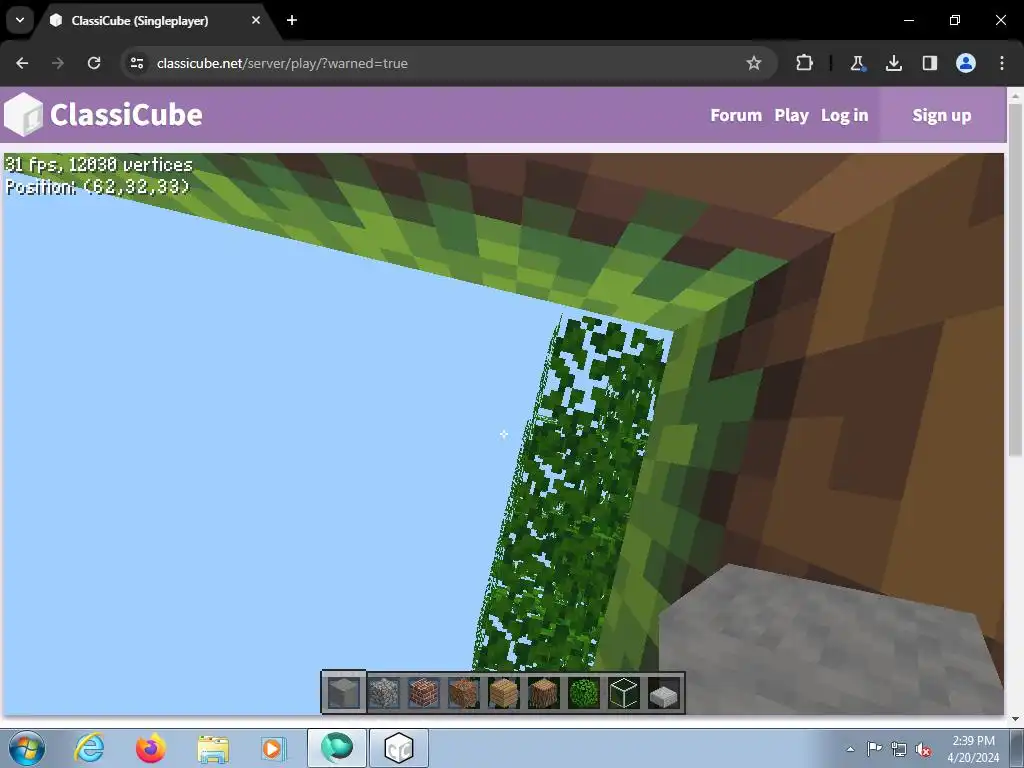Go to the Log in page
This screenshot has width=1024, height=768.
pyautogui.click(x=844, y=116)
